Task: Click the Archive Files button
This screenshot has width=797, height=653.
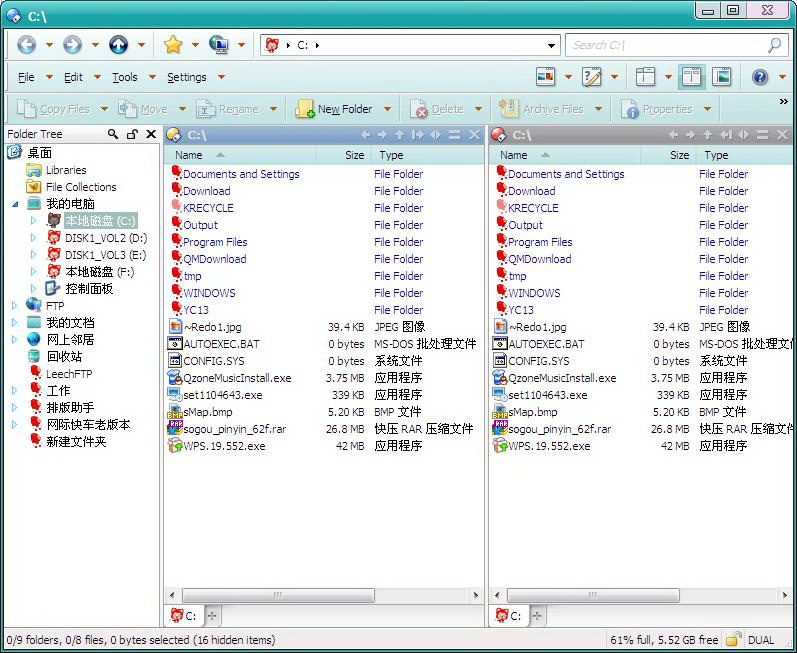Action: pyautogui.click(x=541, y=109)
